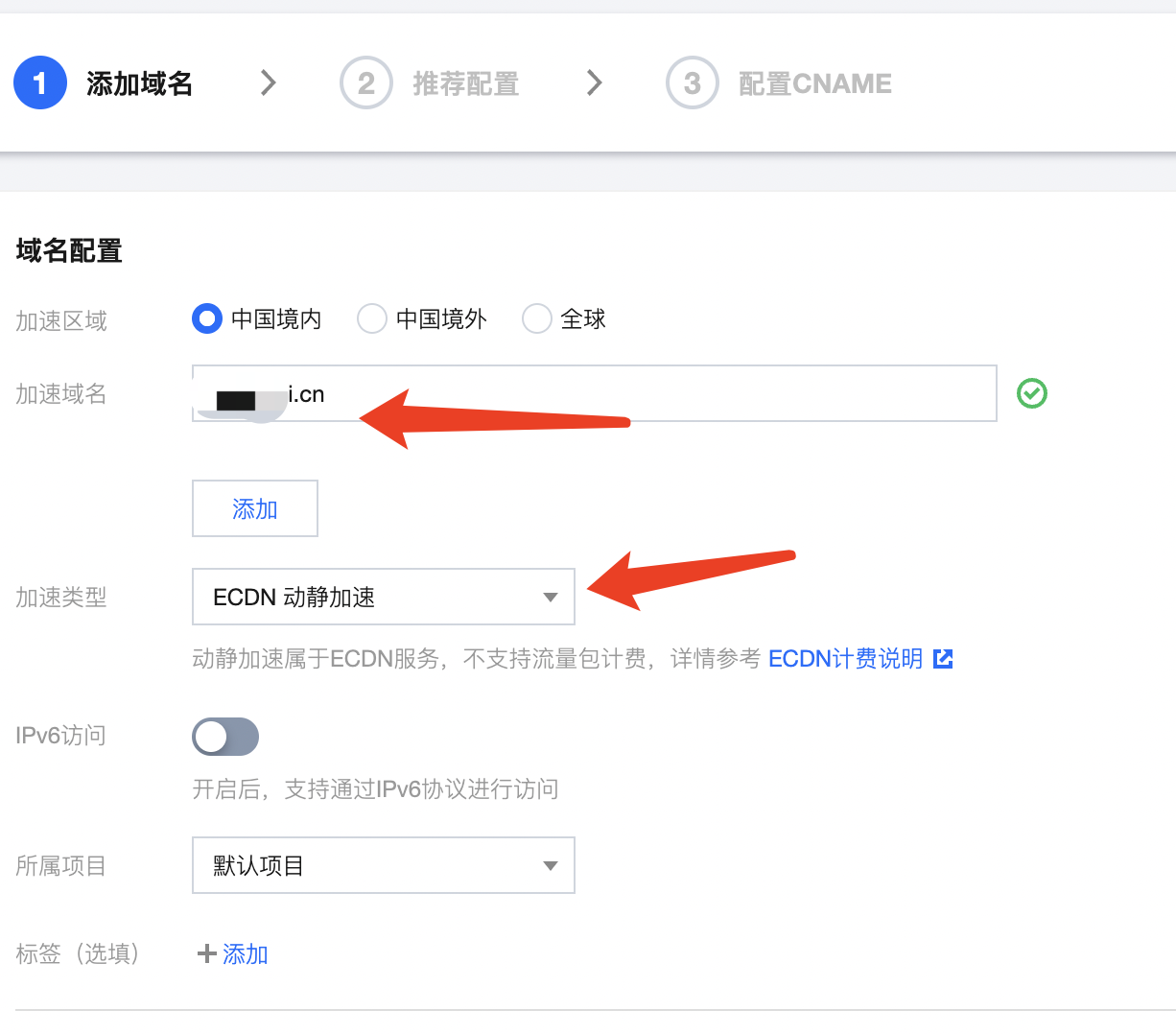The height and width of the screenshot is (1034, 1176).
Task: Click the chevron arrow after 添加域名 step
Action: tap(269, 83)
